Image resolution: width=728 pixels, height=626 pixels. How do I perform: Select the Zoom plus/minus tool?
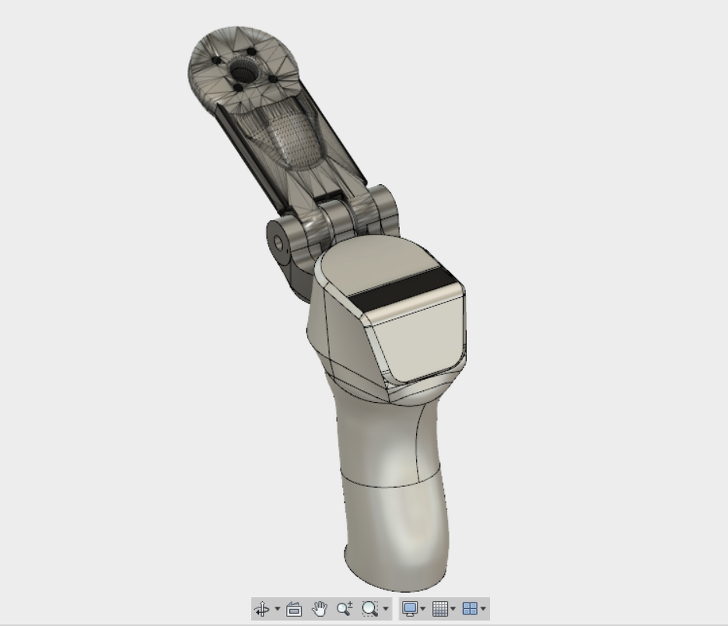tap(345, 609)
